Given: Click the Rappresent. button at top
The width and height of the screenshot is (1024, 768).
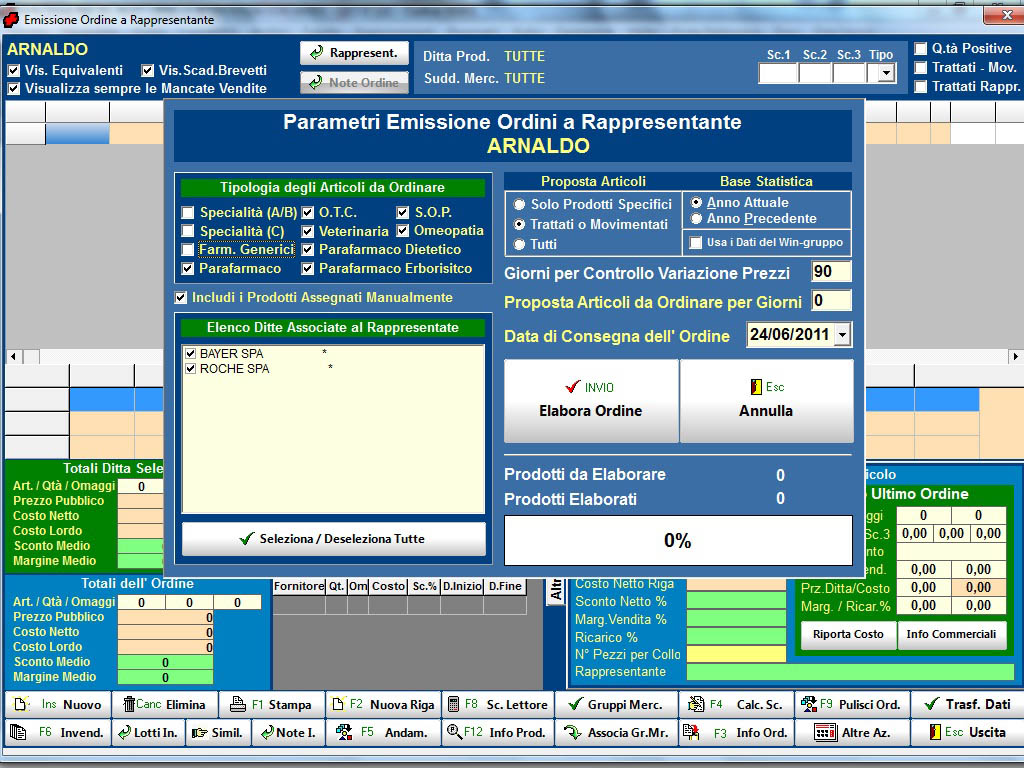Looking at the screenshot, I should 354,53.
